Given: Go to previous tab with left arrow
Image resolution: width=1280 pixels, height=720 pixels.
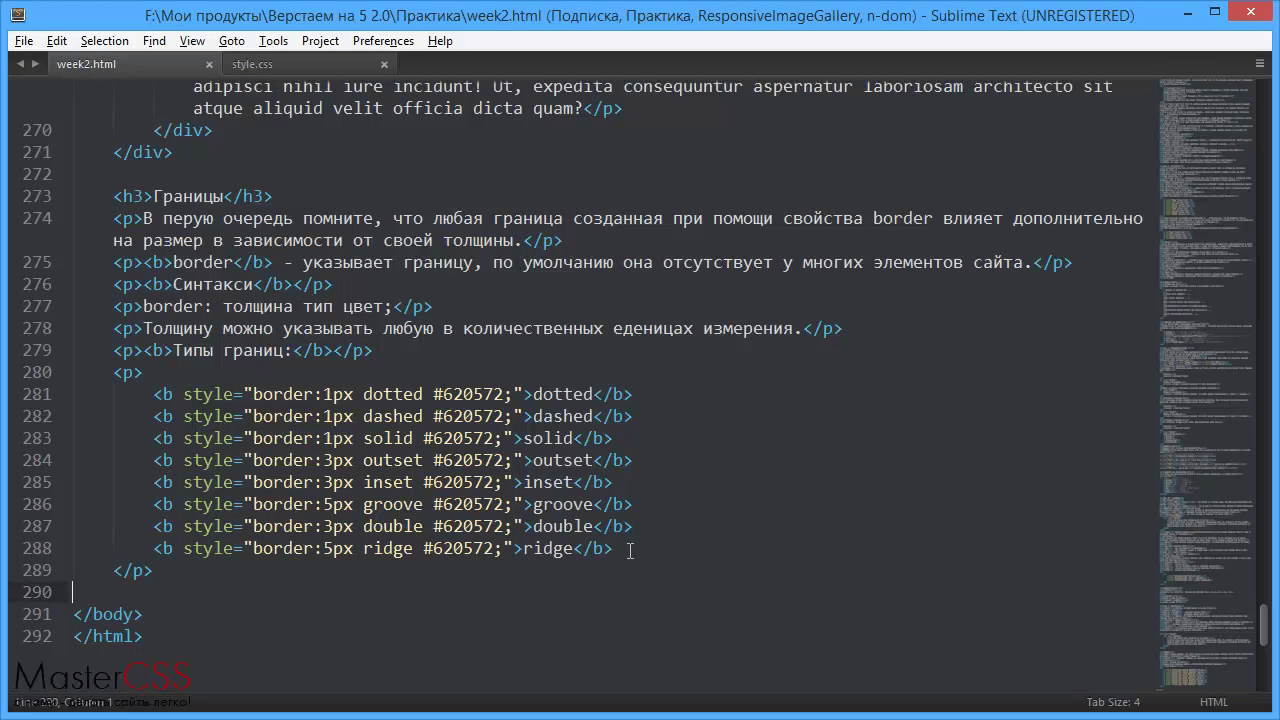Looking at the screenshot, I should (20, 64).
